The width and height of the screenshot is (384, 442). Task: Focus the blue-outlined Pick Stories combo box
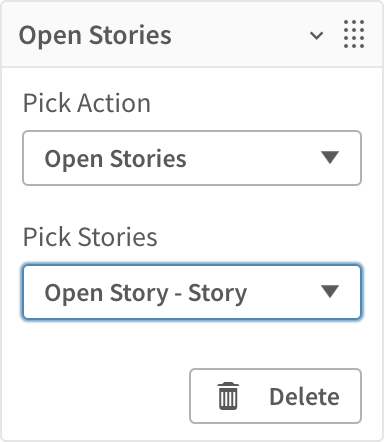(x=192, y=292)
